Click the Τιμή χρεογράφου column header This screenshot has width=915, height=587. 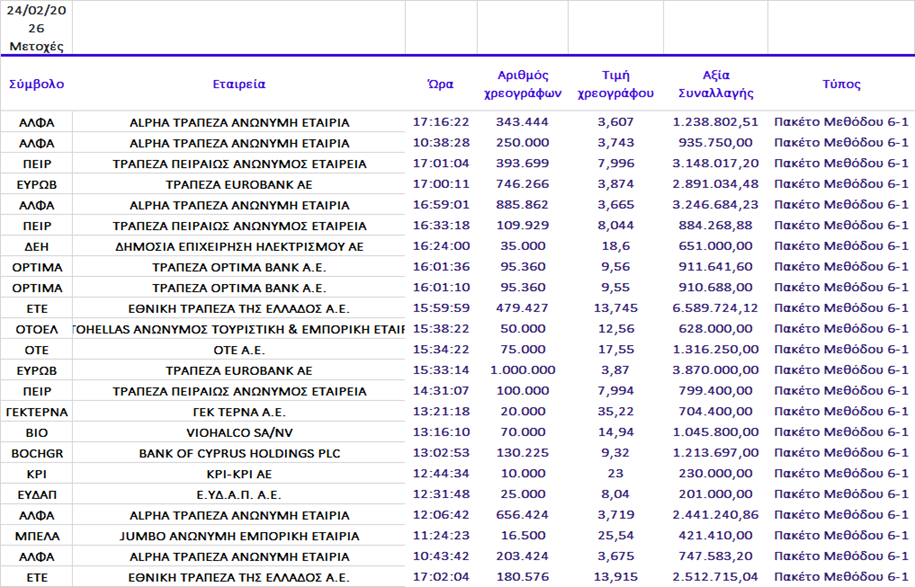pyautogui.click(x=616, y=84)
